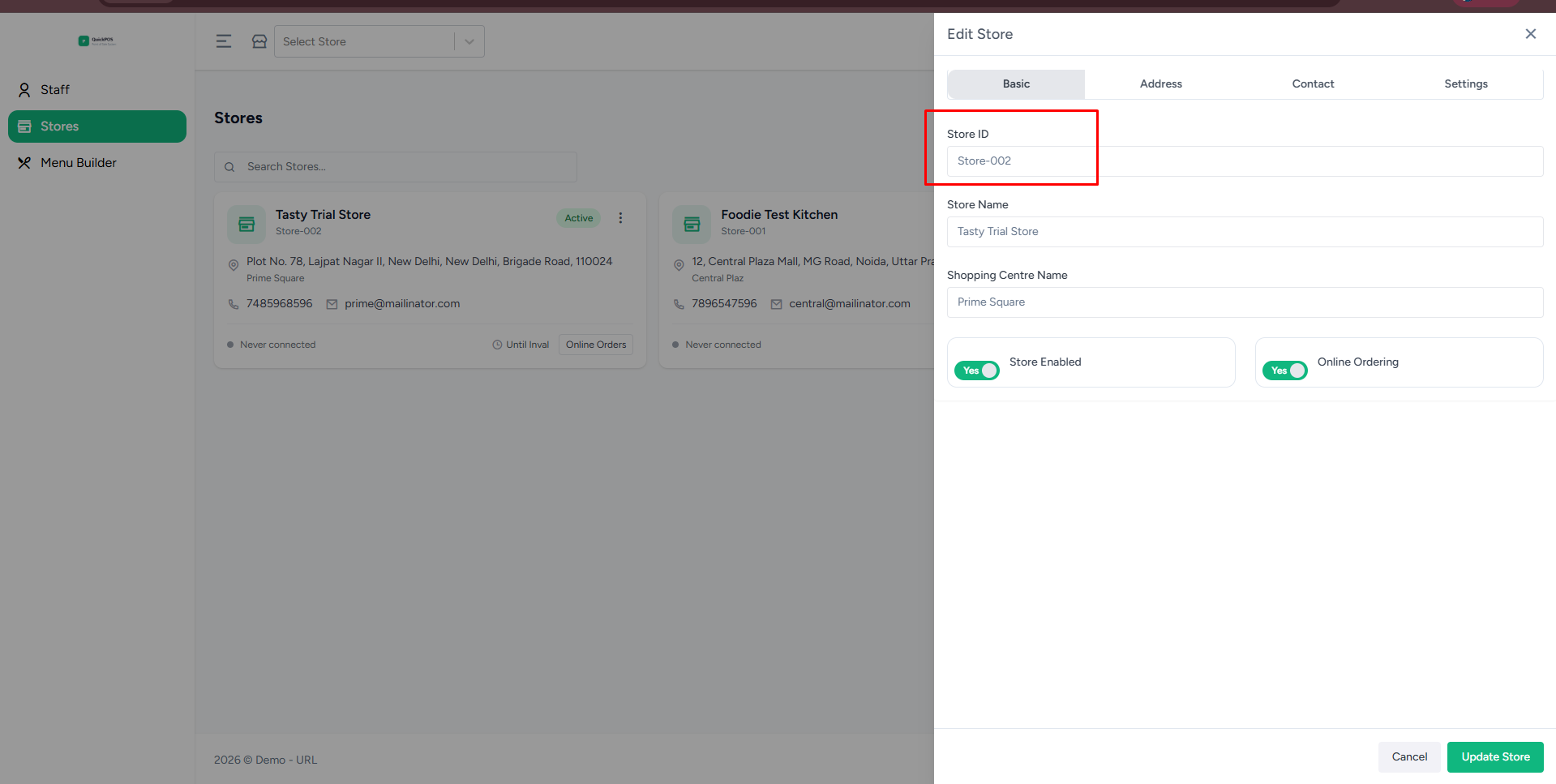The image size is (1556, 784).
Task: Open three-dot menu on Tasty Trial Store
Action: (621, 218)
